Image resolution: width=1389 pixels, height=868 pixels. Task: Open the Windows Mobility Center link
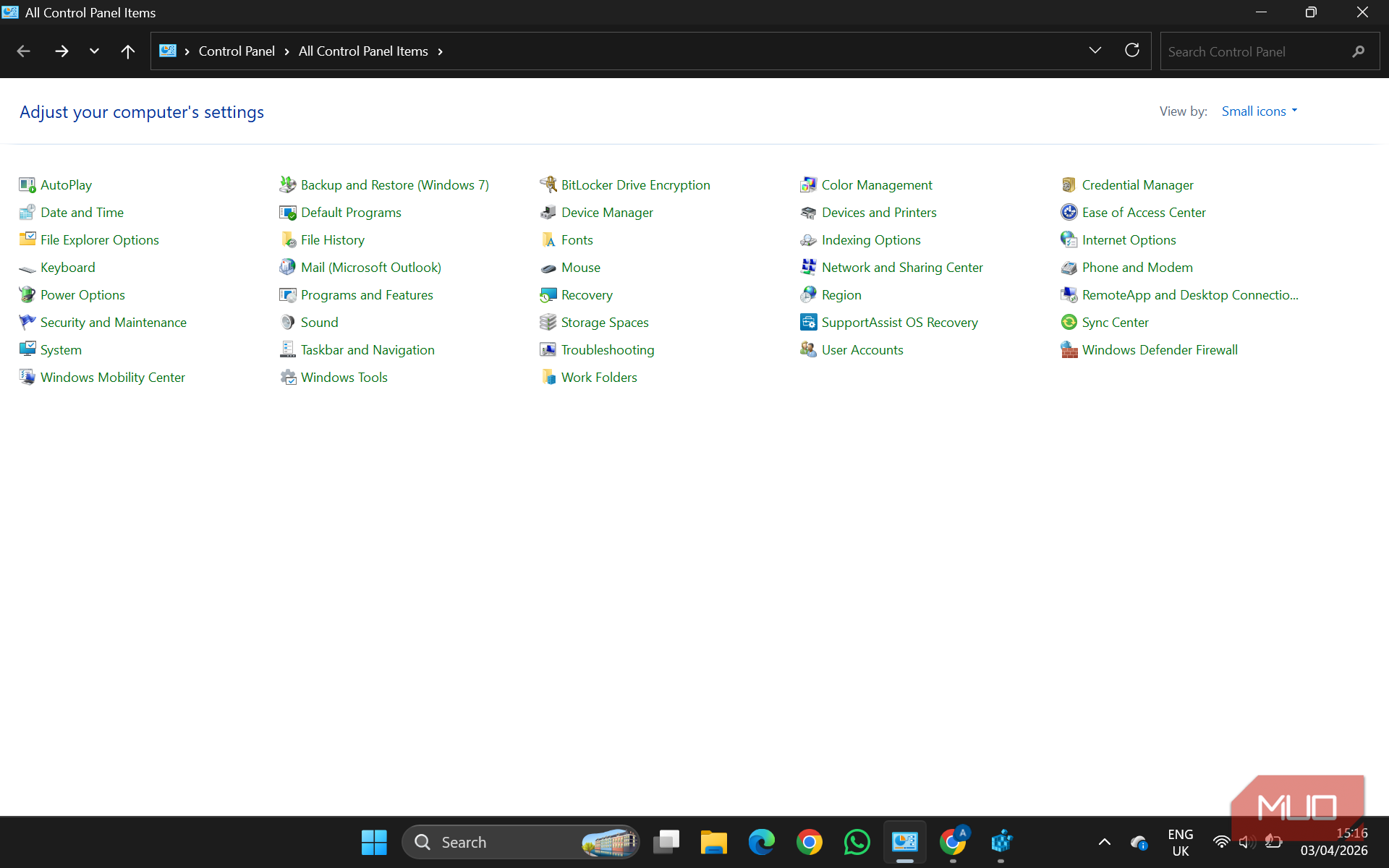[x=113, y=378]
